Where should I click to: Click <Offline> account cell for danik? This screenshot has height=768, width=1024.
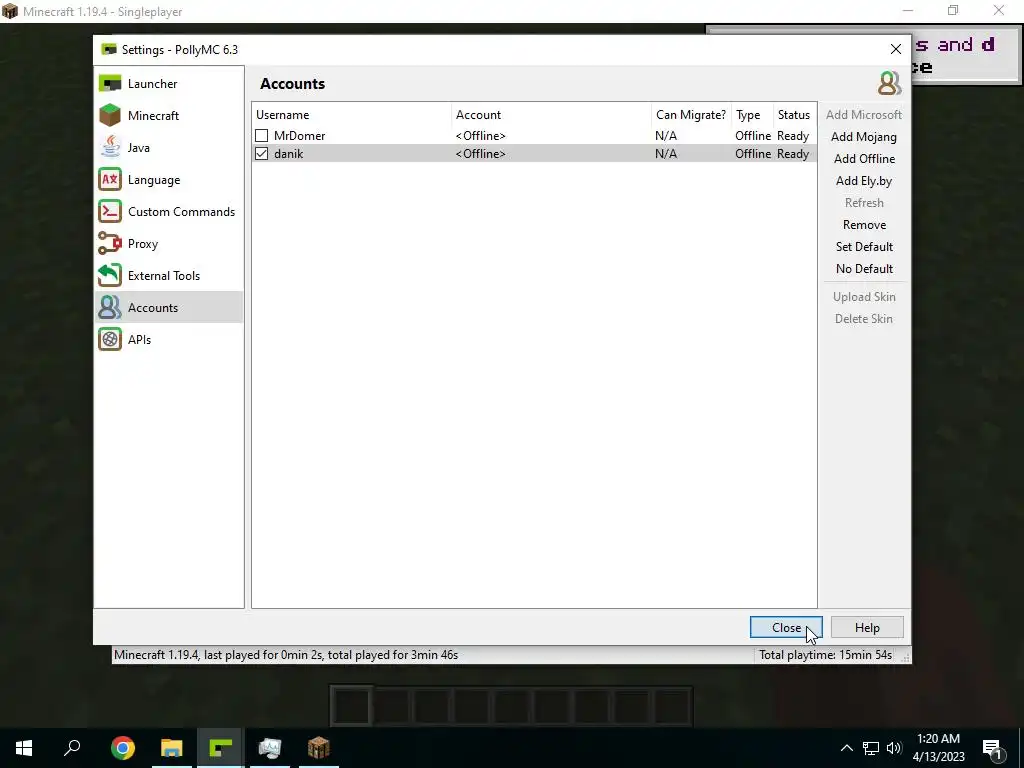[481, 154]
